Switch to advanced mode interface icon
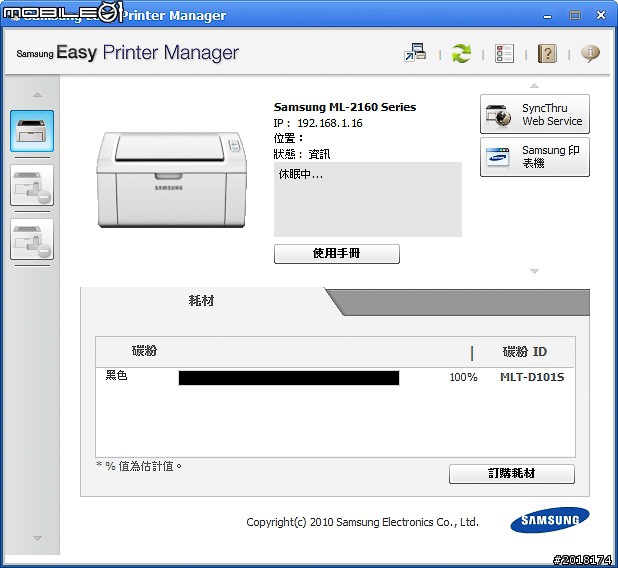Screen dimensions: 618x568 click(x=415, y=52)
